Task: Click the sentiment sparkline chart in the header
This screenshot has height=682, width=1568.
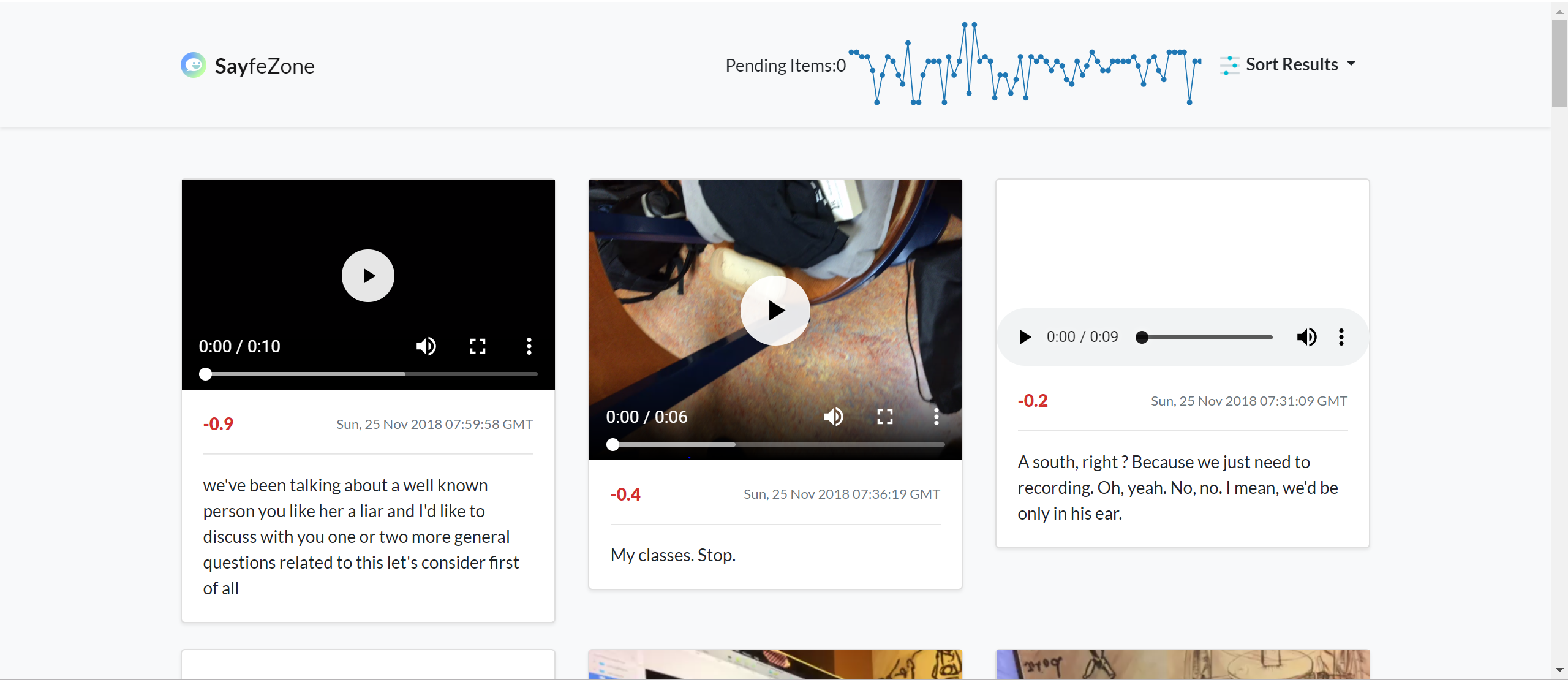Action: pyautogui.click(x=1024, y=64)
